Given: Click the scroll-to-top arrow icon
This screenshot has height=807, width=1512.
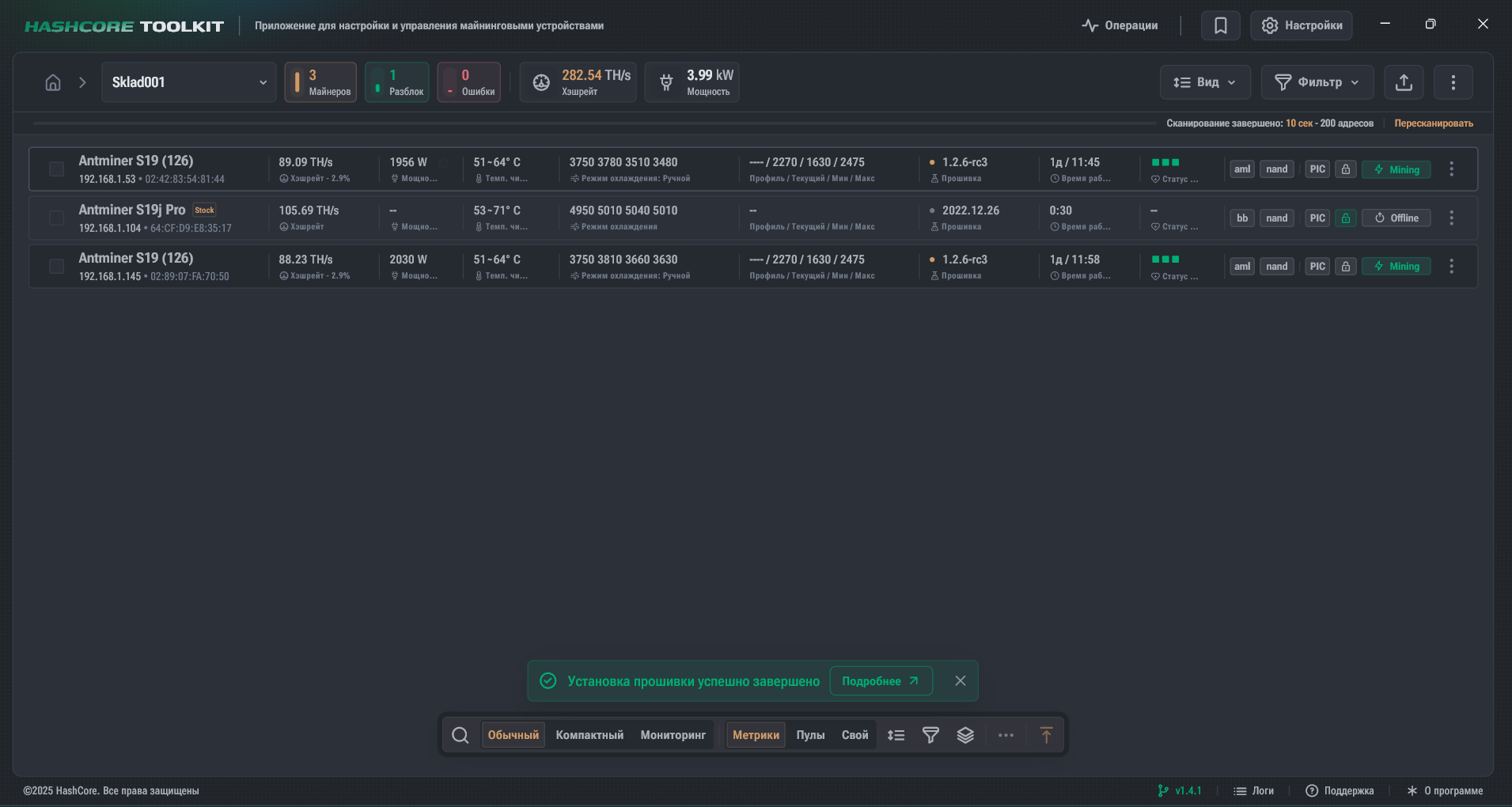Looking at the screenshot, I should point(1046,735).
